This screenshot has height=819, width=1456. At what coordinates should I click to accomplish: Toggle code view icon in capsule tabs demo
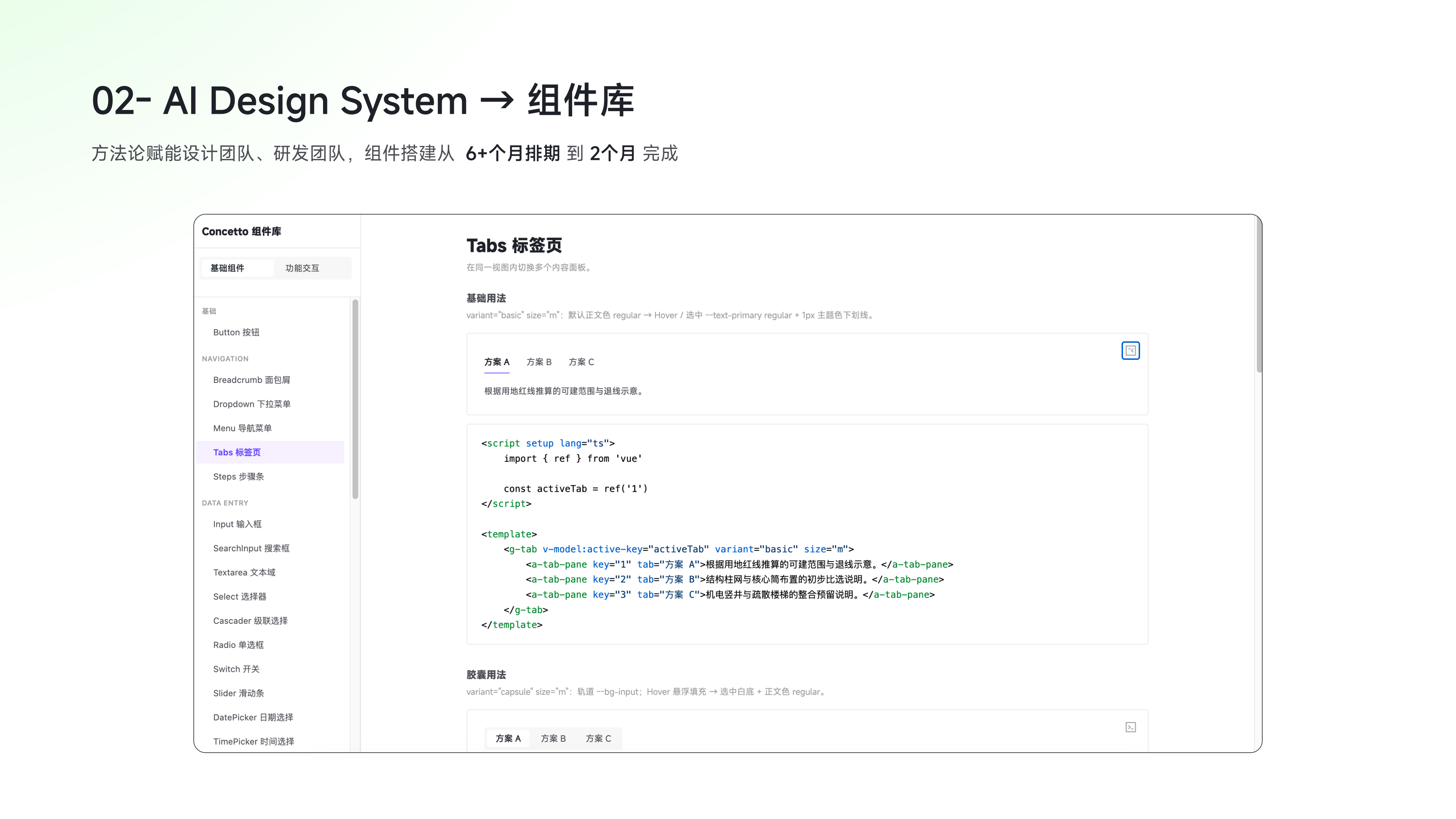[1130, 727]
